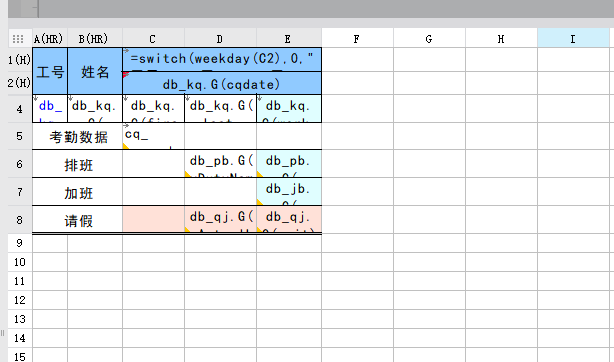
Task: Click the 工号 header cell
Action: click(x=50, y=71)
